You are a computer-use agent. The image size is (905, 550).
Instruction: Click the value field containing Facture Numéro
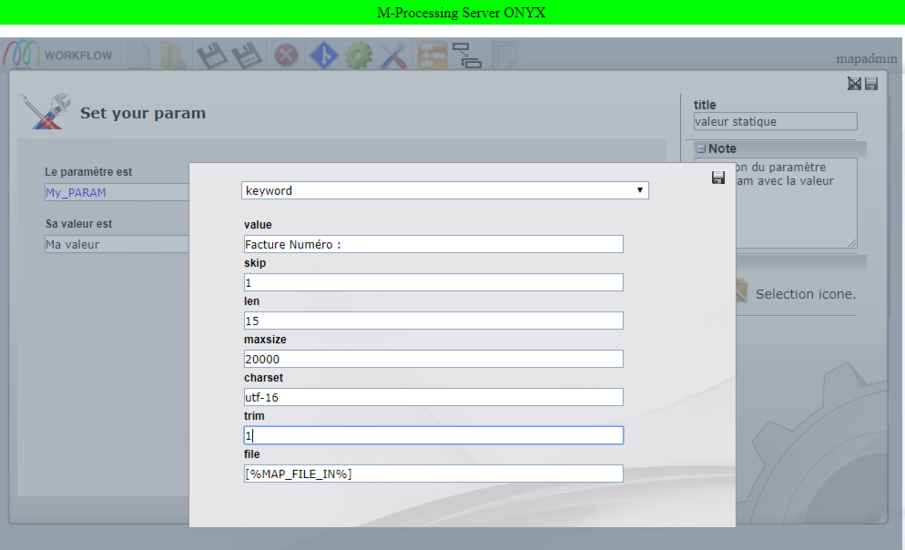pos(433,244)
